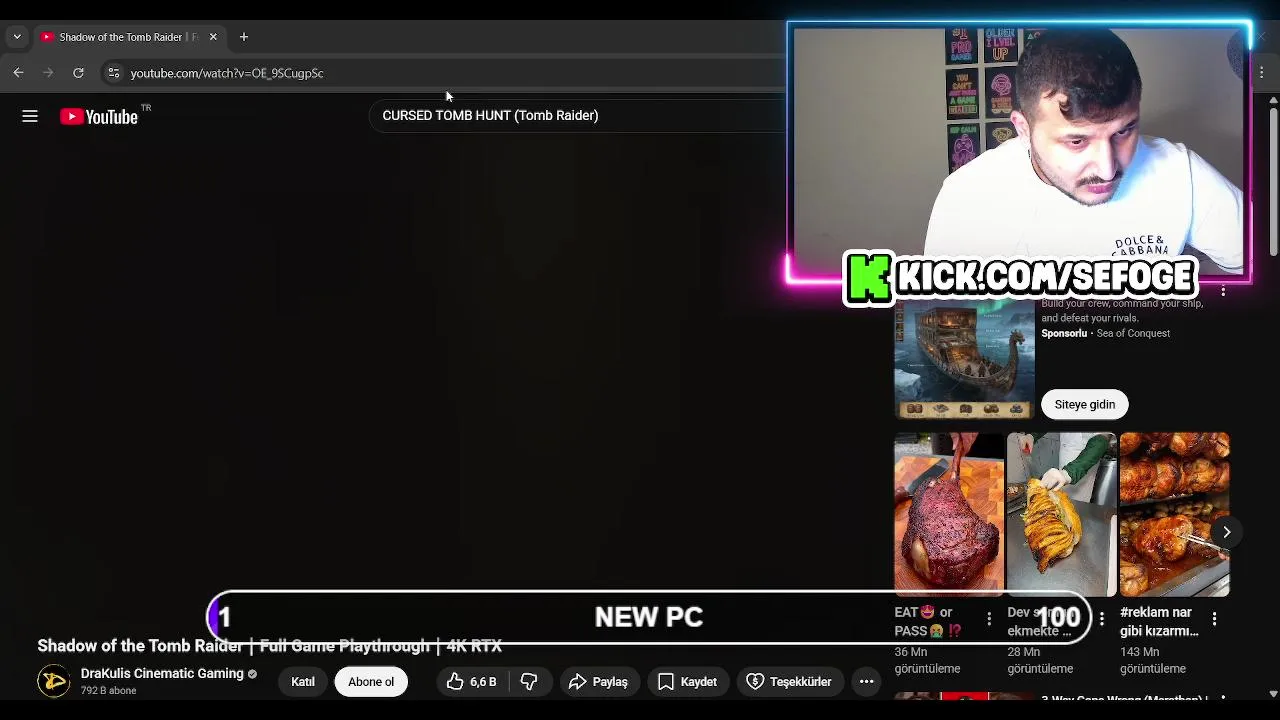Open a new browser tab
This screenshot has height=720, width=1280.
(x=243, y=37)
